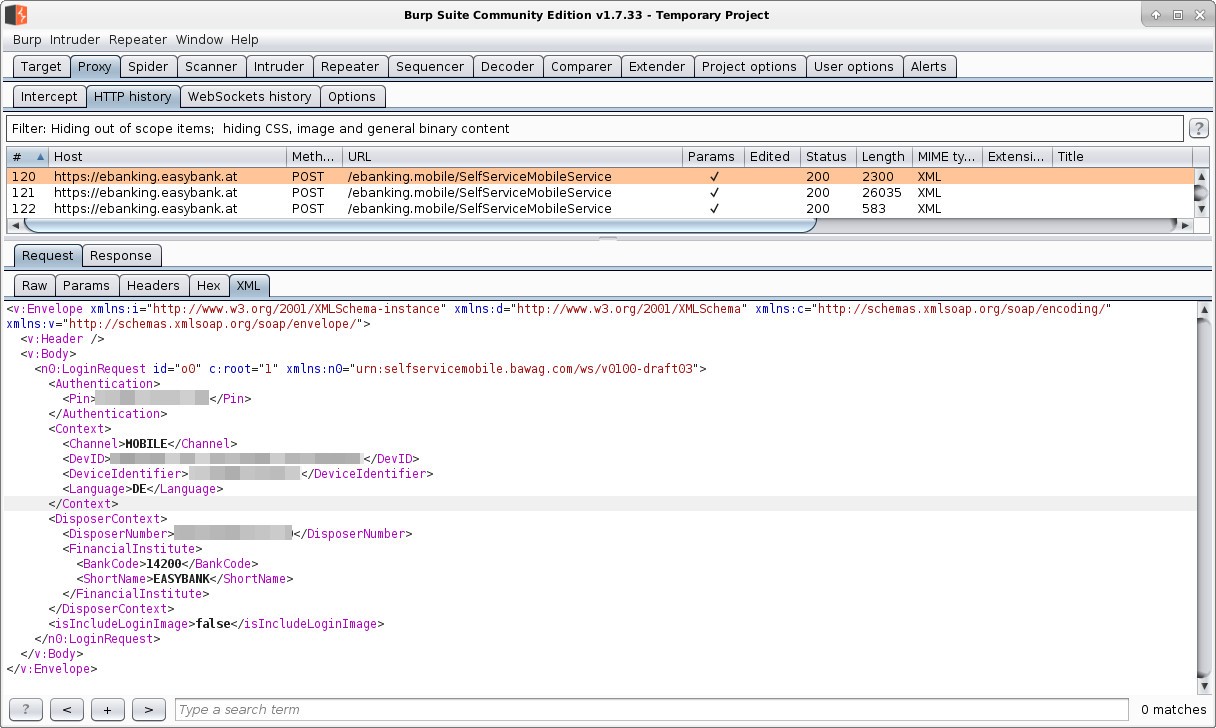Go to next search match

point(148,709)
